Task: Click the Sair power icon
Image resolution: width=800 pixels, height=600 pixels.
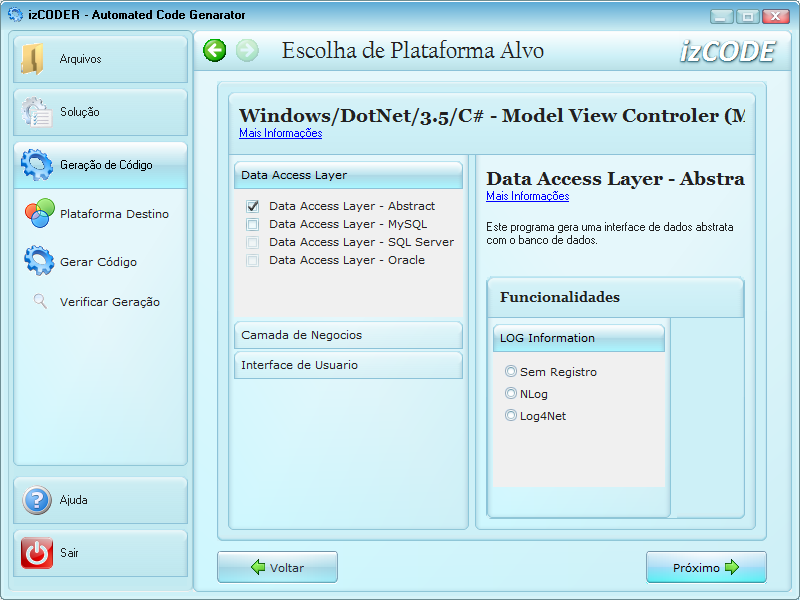Action: pyautogui.click(x=37, y=553)
